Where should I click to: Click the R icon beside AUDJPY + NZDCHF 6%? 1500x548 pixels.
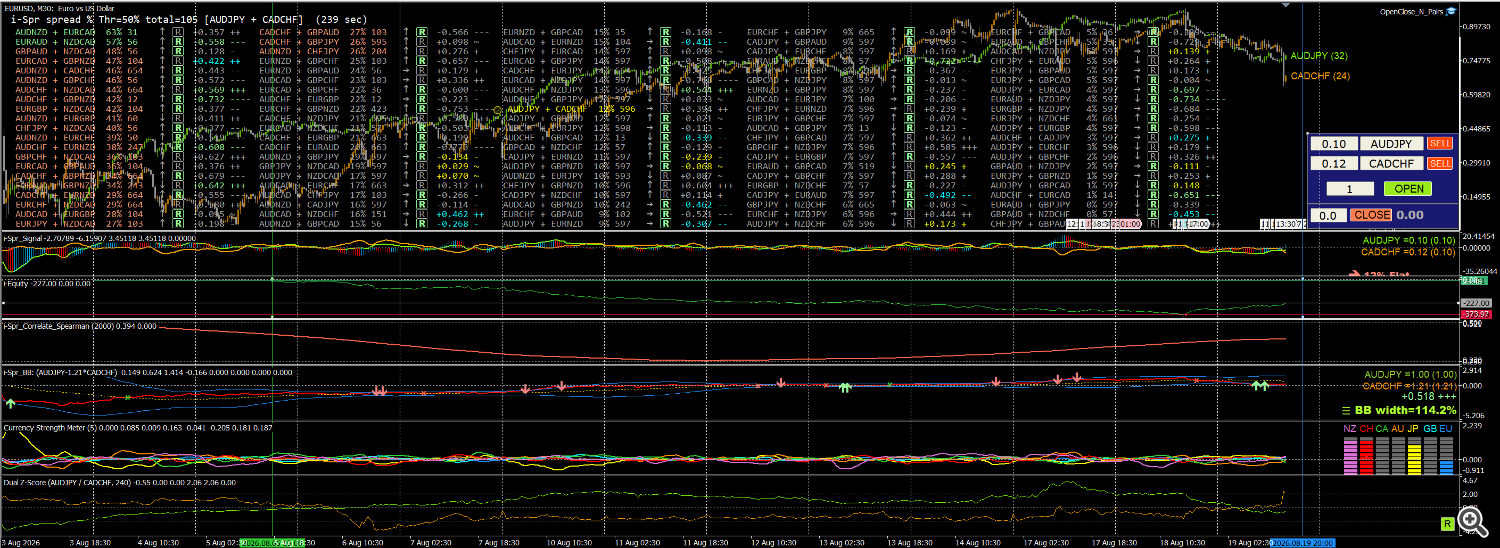pyautogui.click(x=910, y=225)
